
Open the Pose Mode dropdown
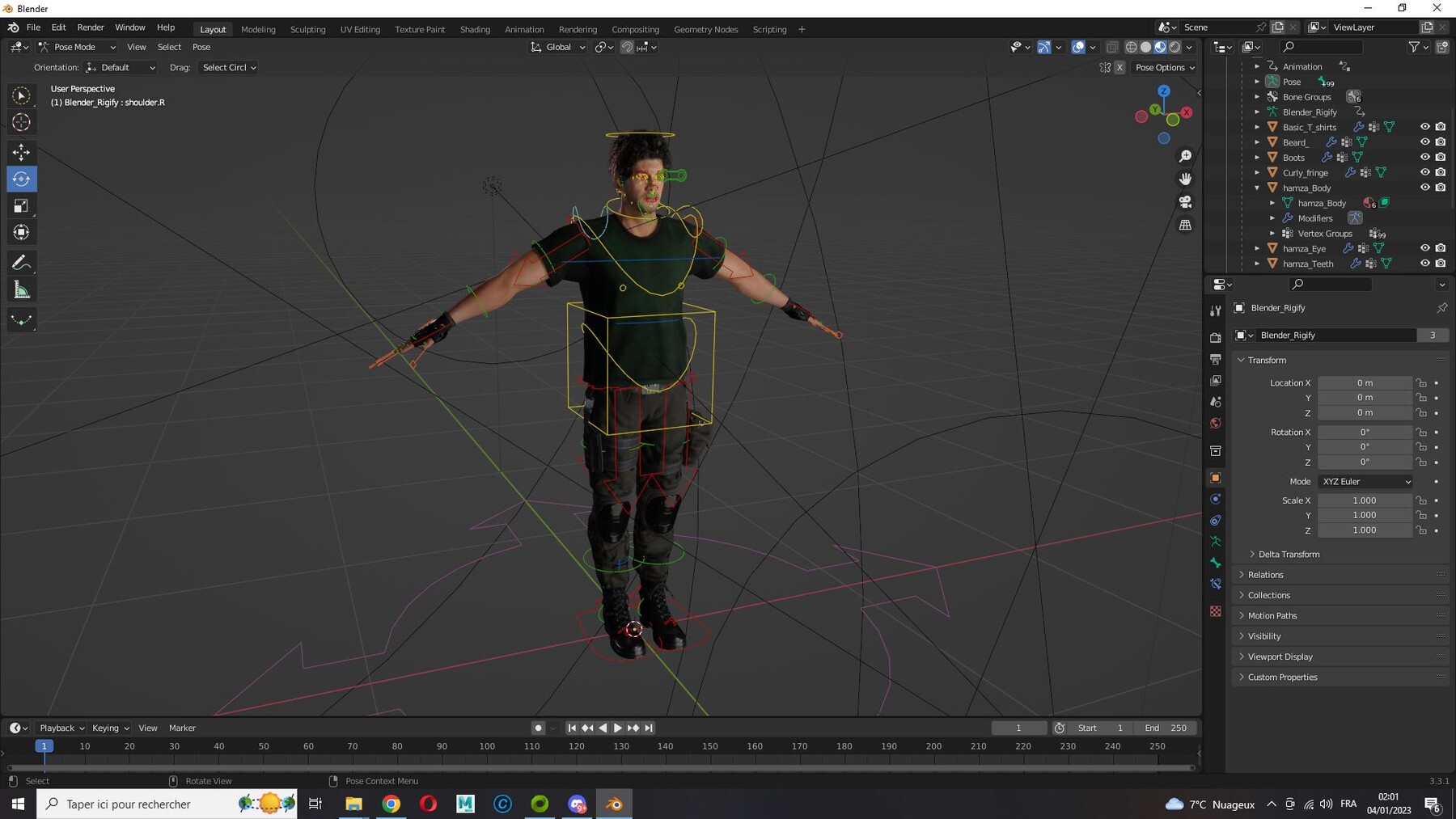[78, 47]
